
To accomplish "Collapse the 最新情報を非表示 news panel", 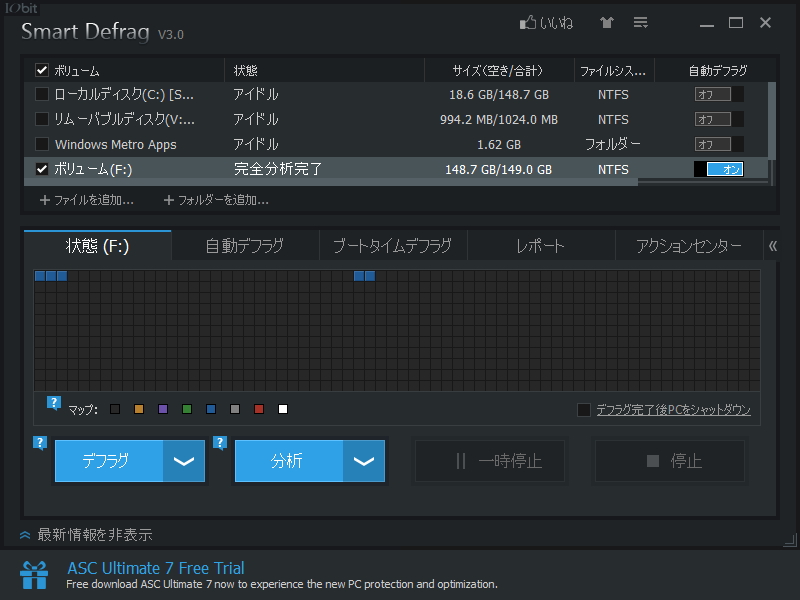I will pos(86,535).
